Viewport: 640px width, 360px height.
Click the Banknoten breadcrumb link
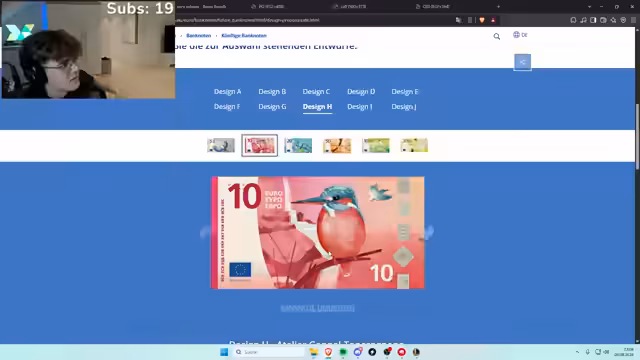click(198, 36)
